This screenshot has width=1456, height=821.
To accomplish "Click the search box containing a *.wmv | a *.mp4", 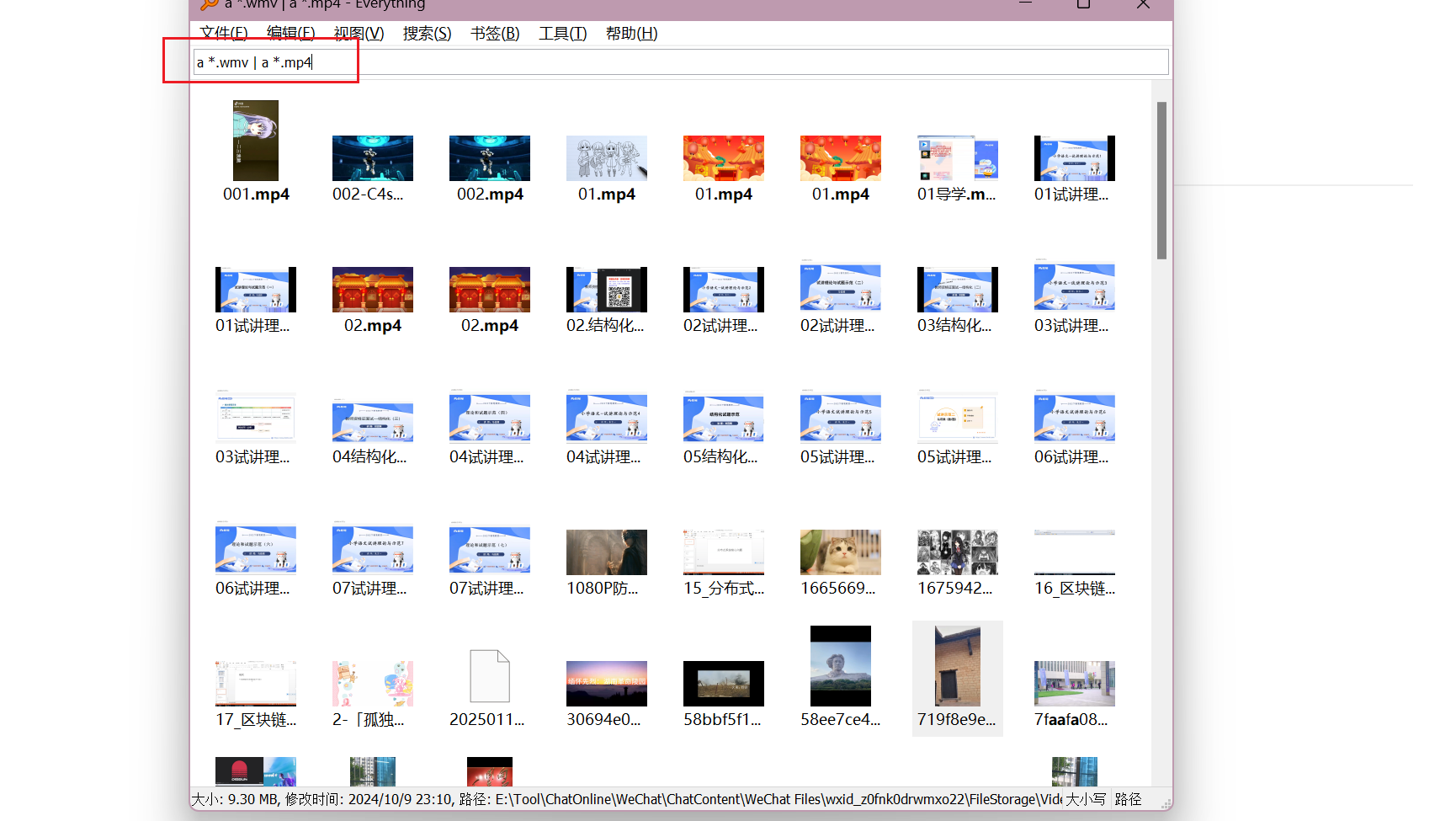I will [681, 62].
